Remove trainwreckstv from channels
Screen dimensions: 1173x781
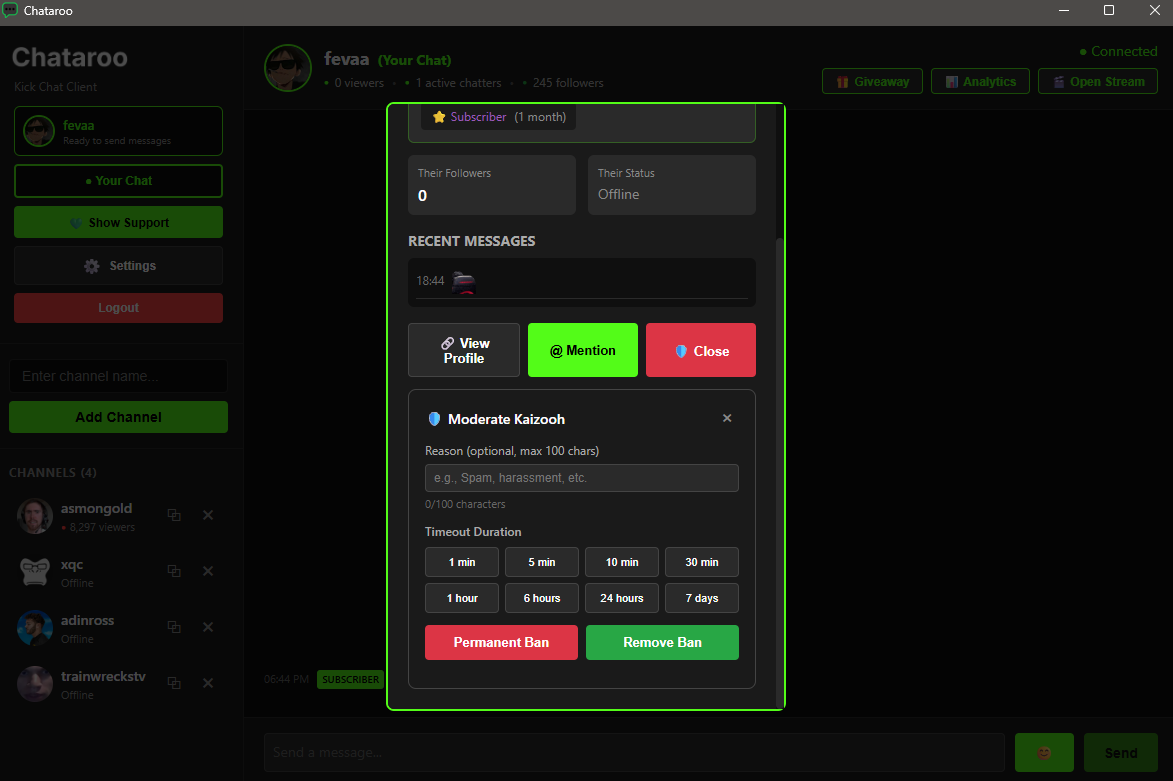[207, 682]
